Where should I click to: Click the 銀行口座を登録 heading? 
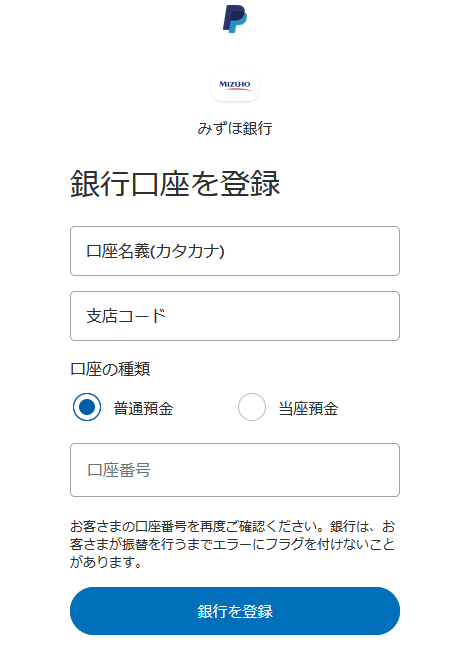(x=175, y=184)
